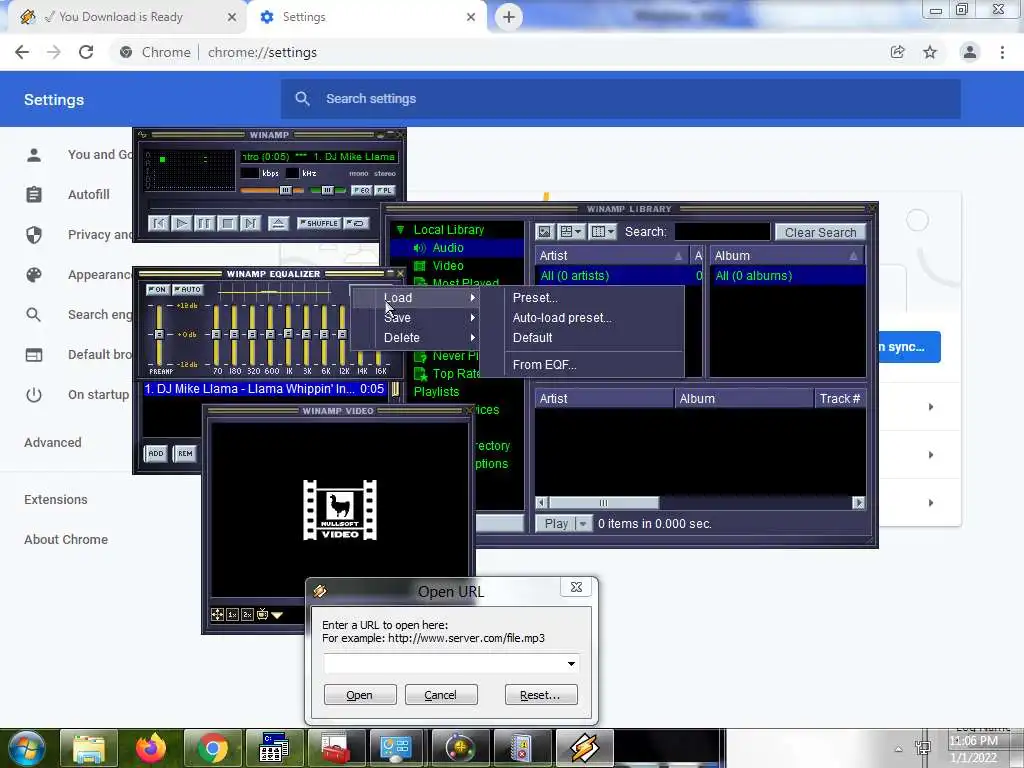Image resolution: width=1024 pixels, height=768 pixels.
Task: Select the All (0 artists) row
Action: (x=617, y=276)
